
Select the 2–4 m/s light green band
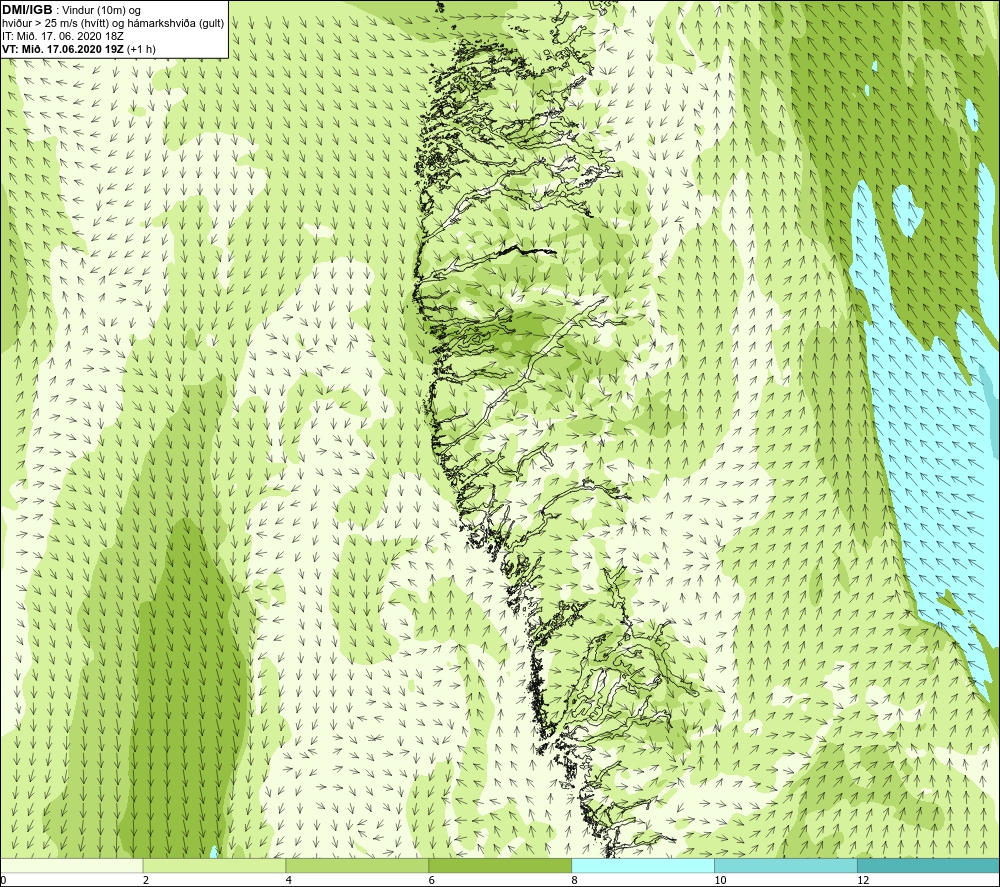click(214, 866)
